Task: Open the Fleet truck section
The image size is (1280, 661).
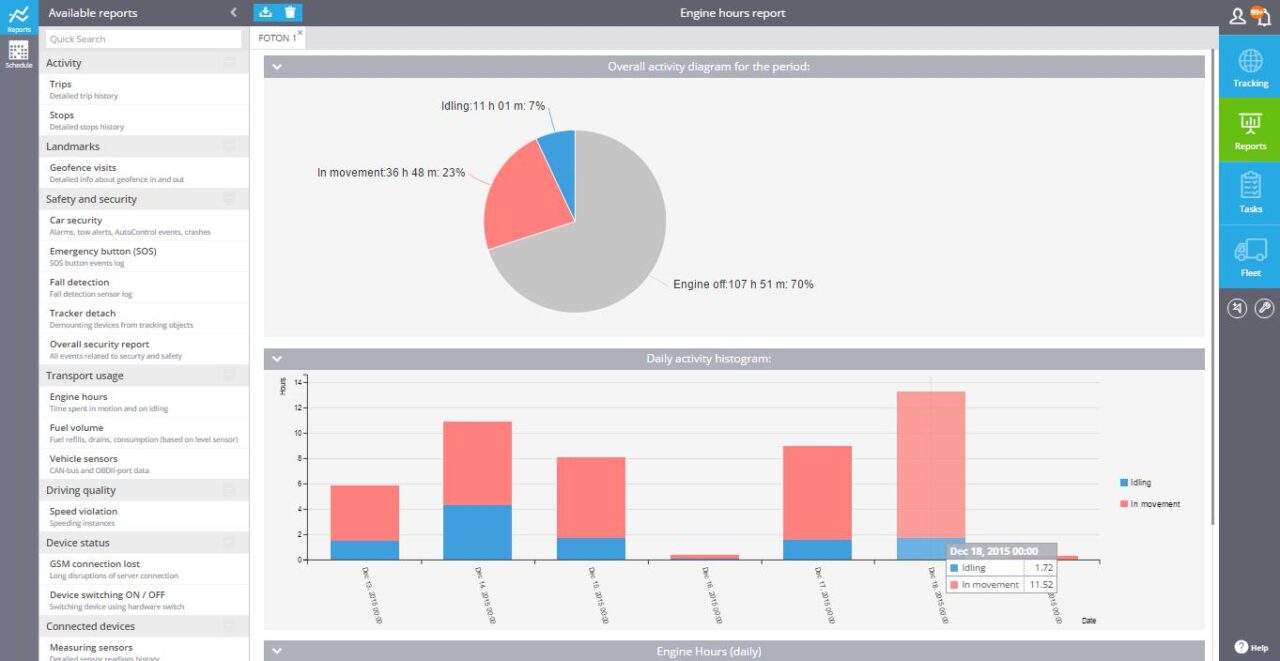Action: 1250,256
